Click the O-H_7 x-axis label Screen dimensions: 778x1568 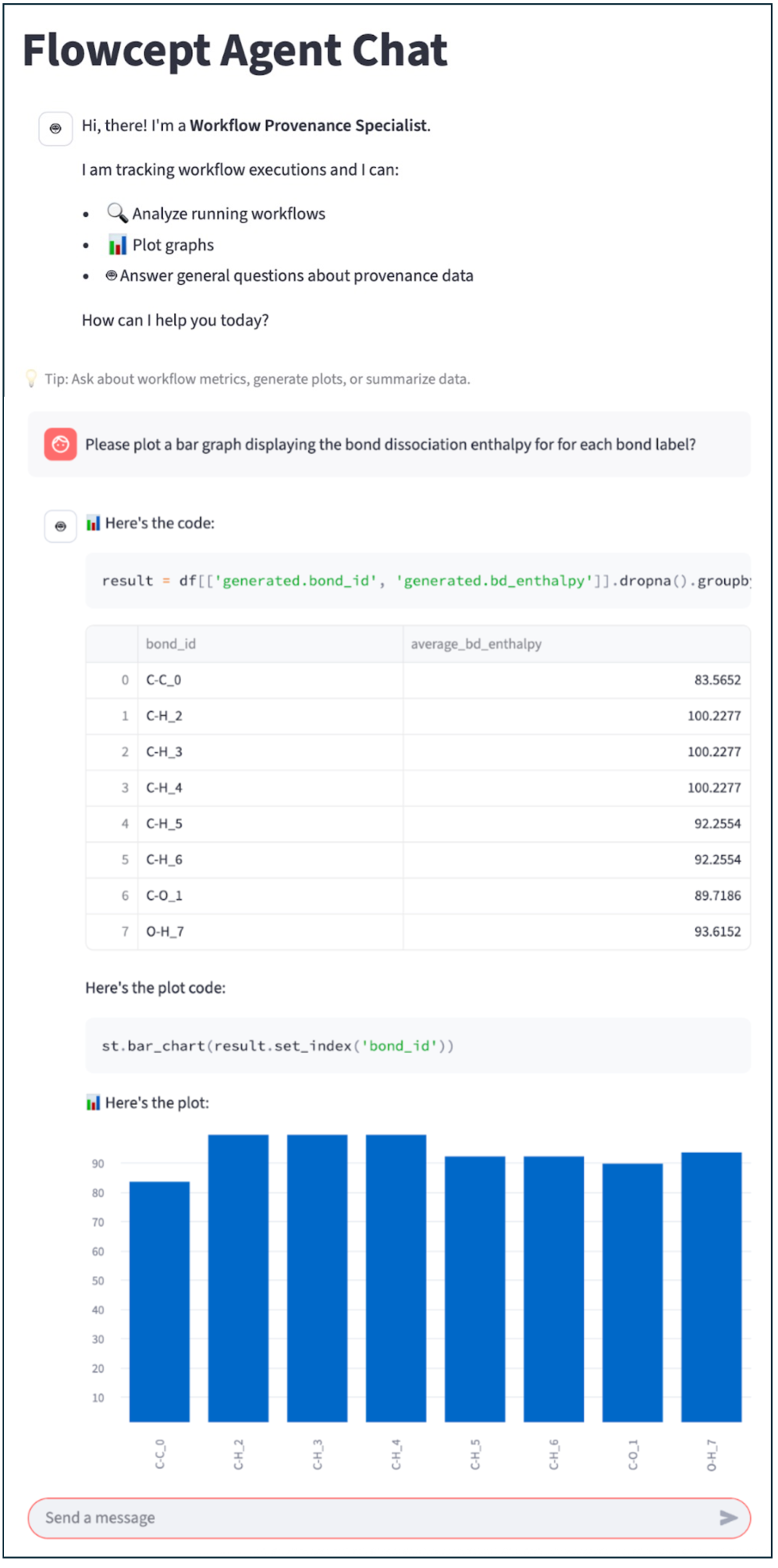(711, 1456)
